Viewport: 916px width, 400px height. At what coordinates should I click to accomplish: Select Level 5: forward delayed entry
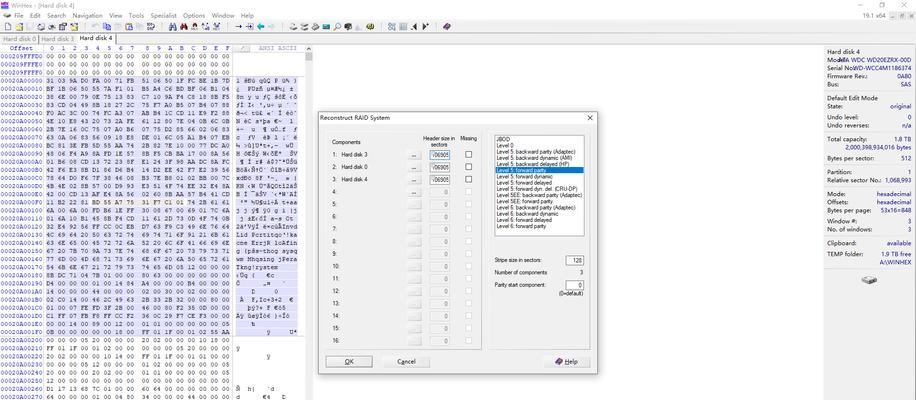539,182
